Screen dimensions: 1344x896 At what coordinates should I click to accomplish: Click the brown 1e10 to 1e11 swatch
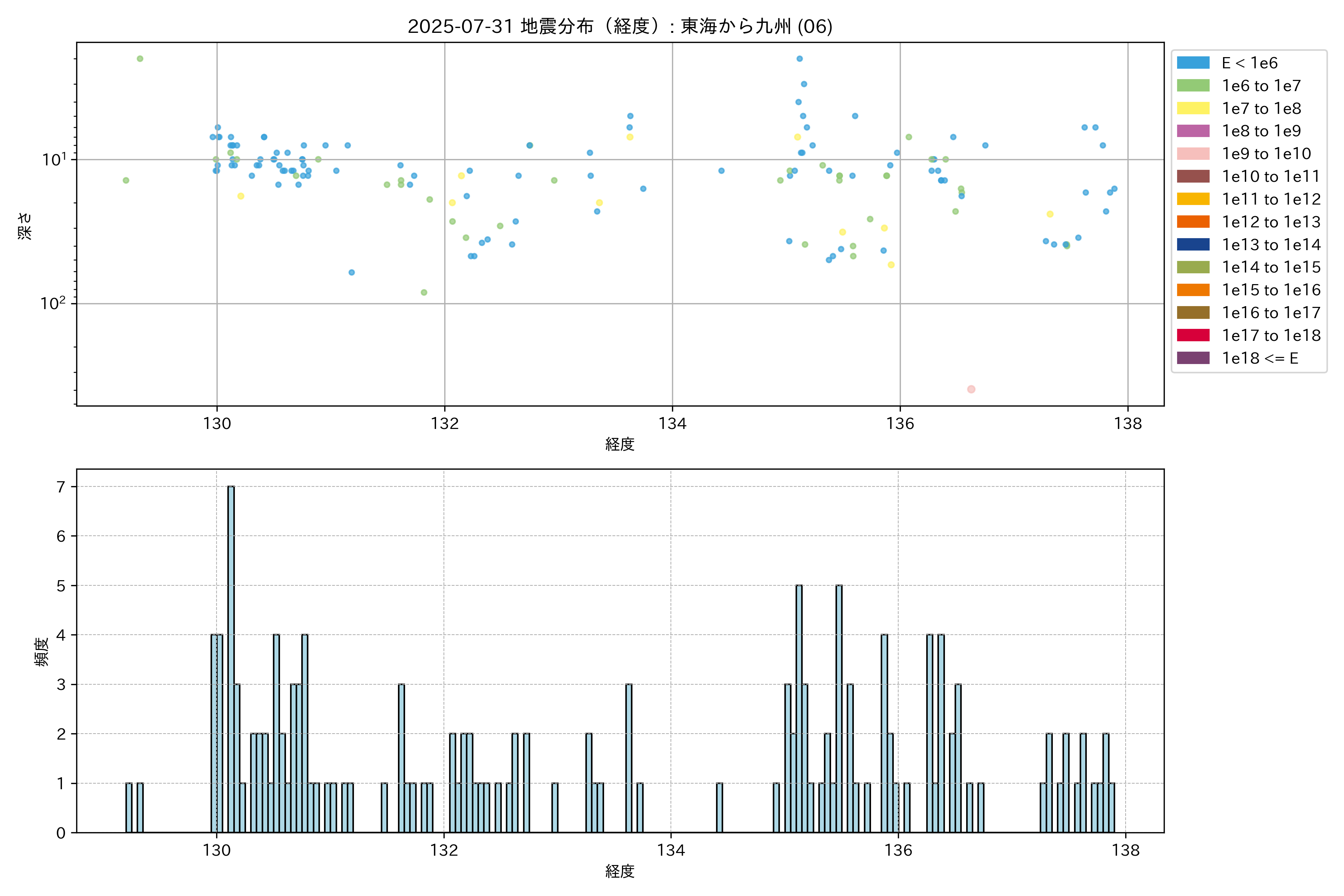click(1192, 177)
